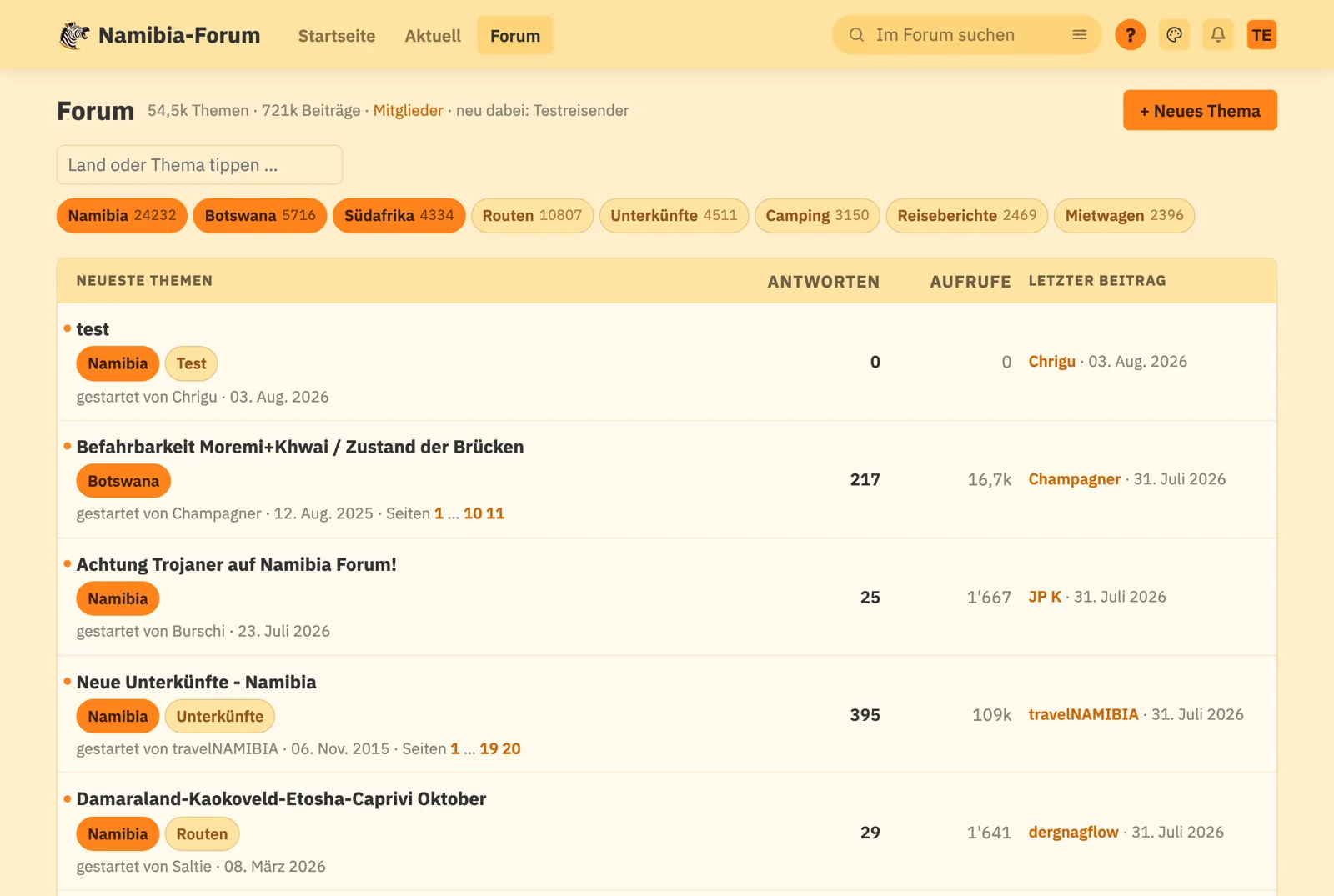Focus the Im Forum suchen field
The width and height of the screenshot is (1334, 896).
coord(967,35)
